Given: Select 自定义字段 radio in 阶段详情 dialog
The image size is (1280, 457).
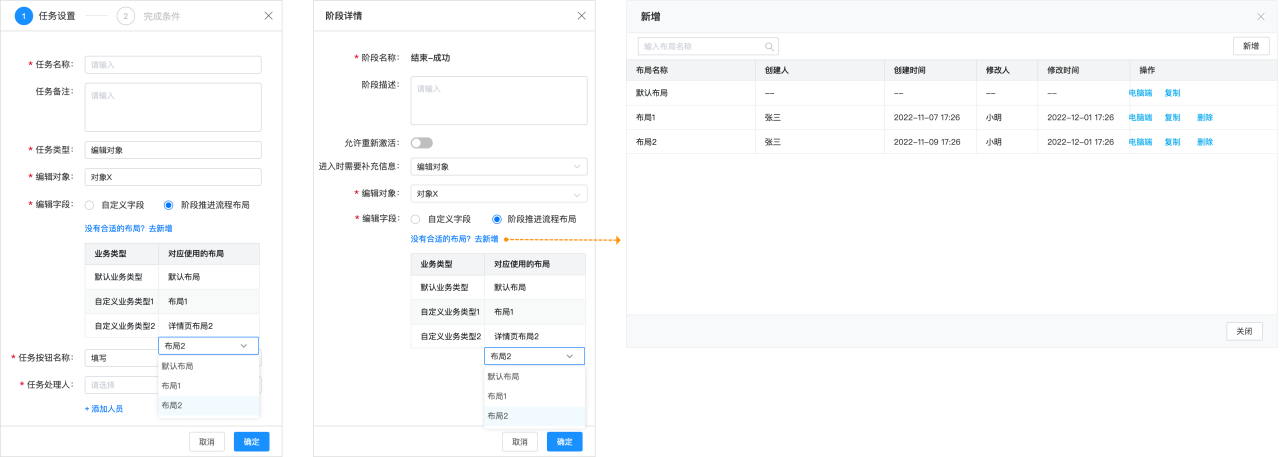Looking at the screenshot, I should (x=416, y=219).
